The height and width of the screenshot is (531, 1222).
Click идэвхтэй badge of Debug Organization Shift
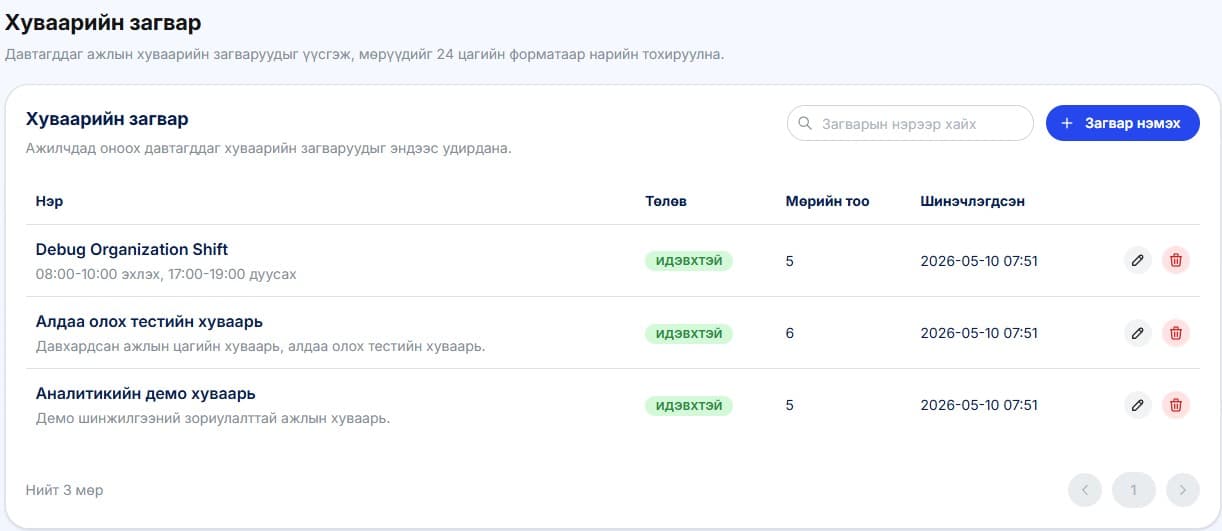point(688,261)
